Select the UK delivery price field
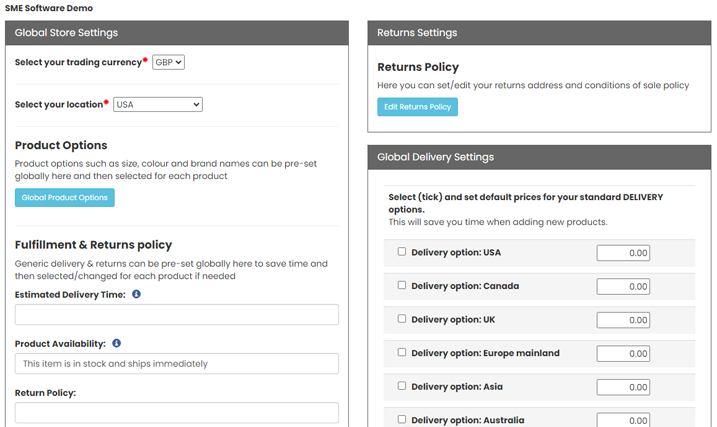The image size is (717, 427). (622, 320)
